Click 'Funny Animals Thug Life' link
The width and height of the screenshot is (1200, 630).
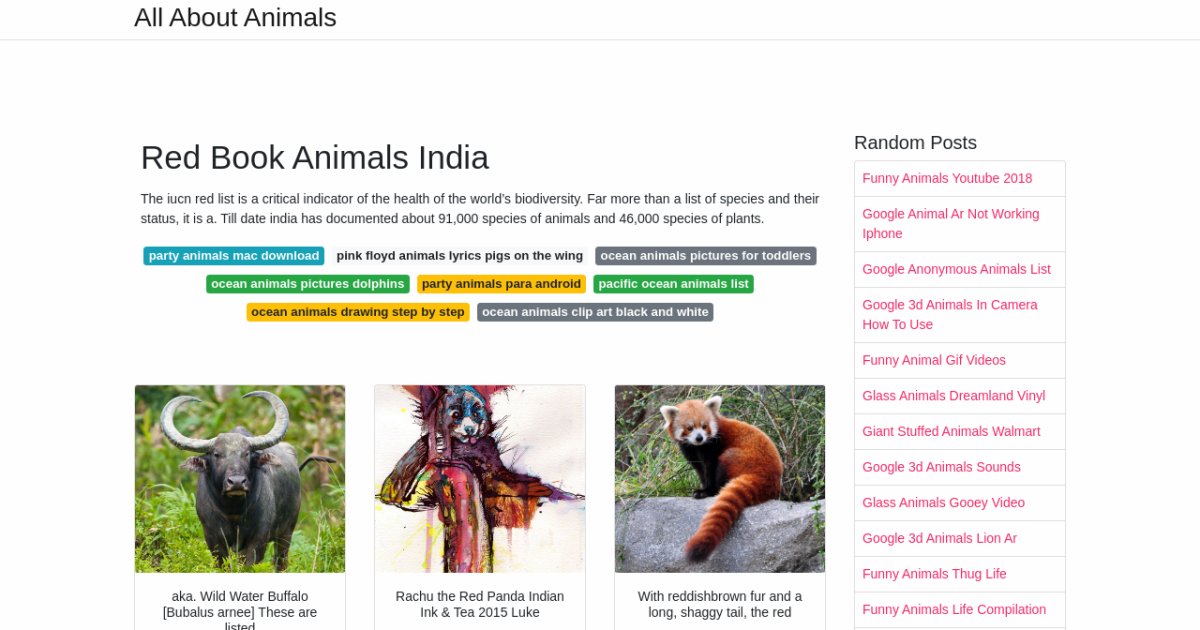click(934, 574)
